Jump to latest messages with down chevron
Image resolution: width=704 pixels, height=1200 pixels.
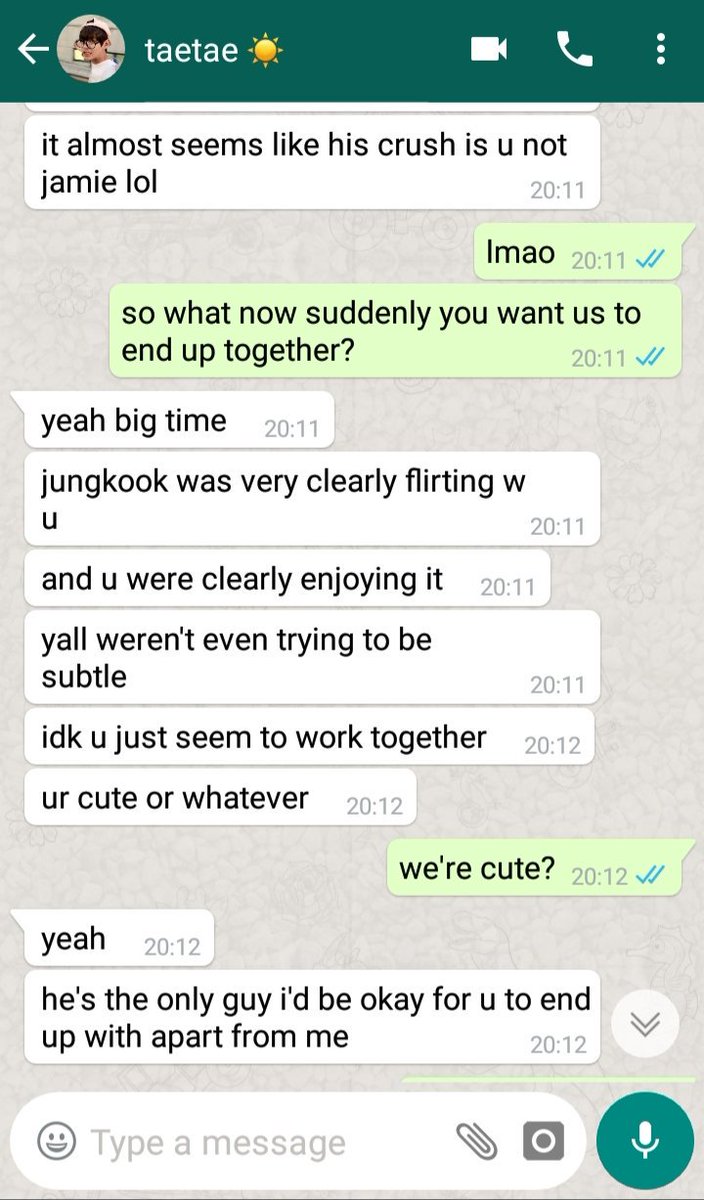click(645, 1023)
